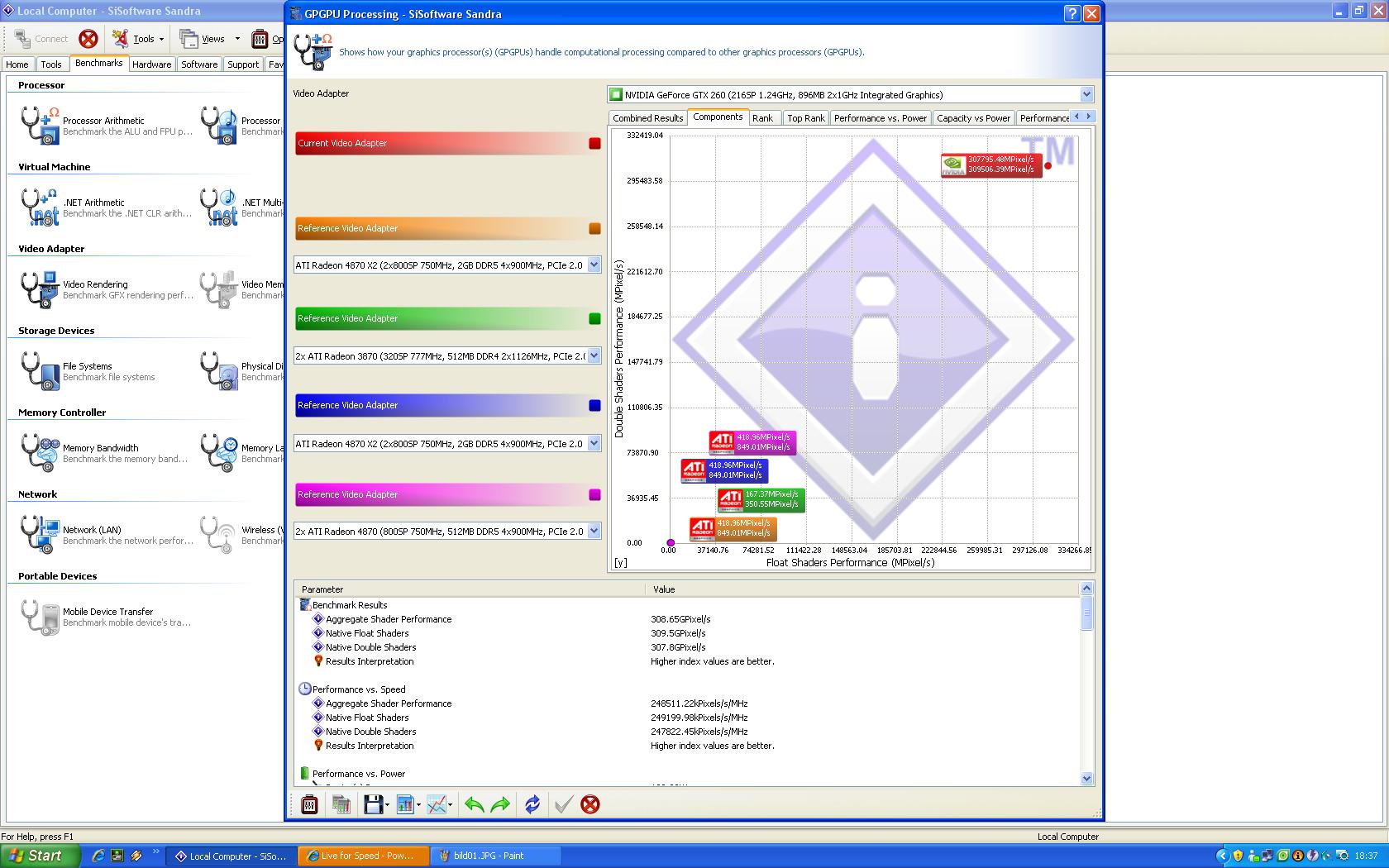The width and height of the screenshot is (1389, 868).
Task: Click the red cancel icon in bottom toolbar
Action: tap(590, 804)
